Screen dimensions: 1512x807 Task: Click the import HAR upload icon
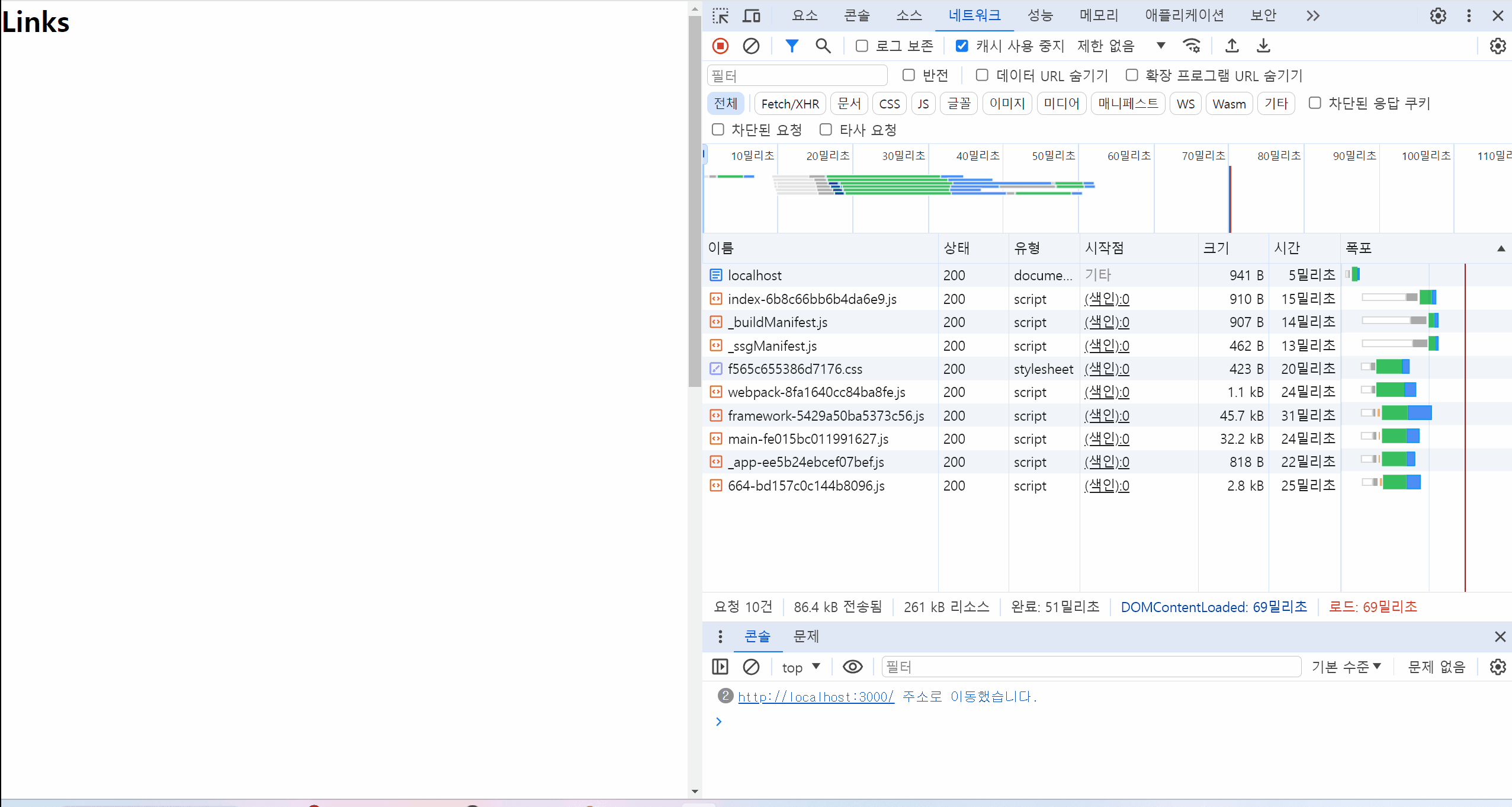point(1232,46)
